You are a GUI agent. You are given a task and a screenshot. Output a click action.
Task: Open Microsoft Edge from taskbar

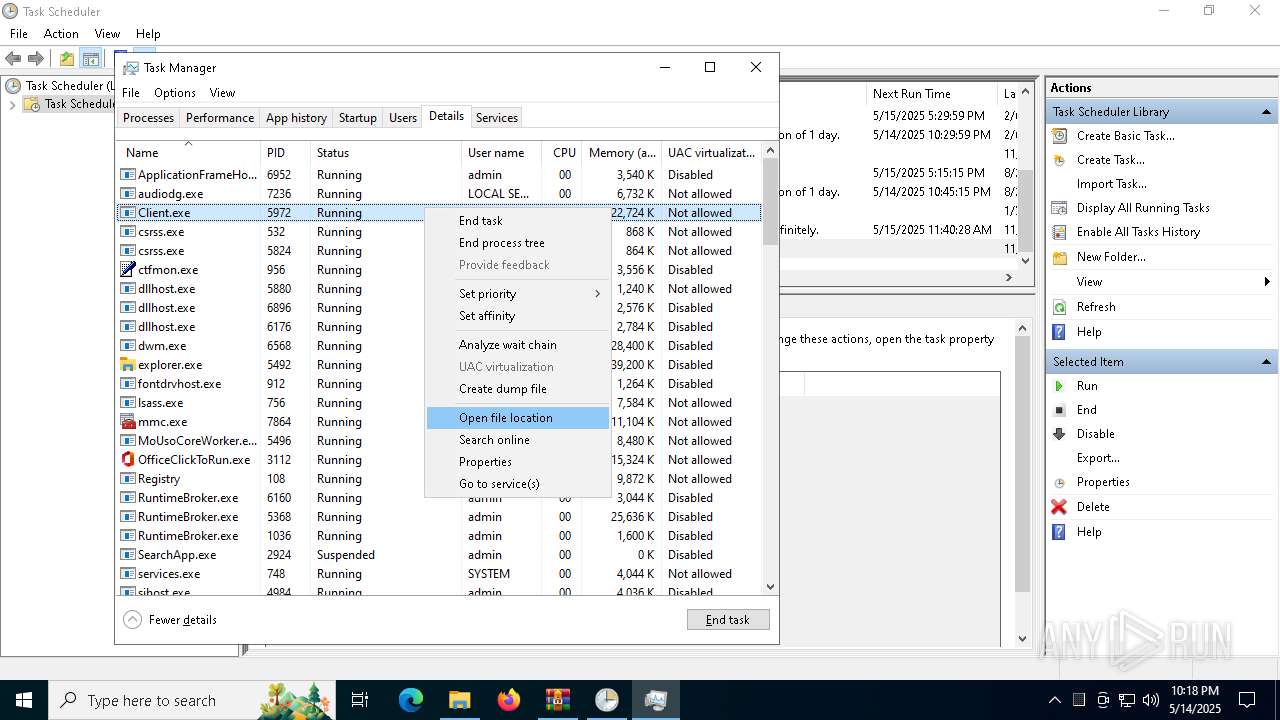pos(411,700)
